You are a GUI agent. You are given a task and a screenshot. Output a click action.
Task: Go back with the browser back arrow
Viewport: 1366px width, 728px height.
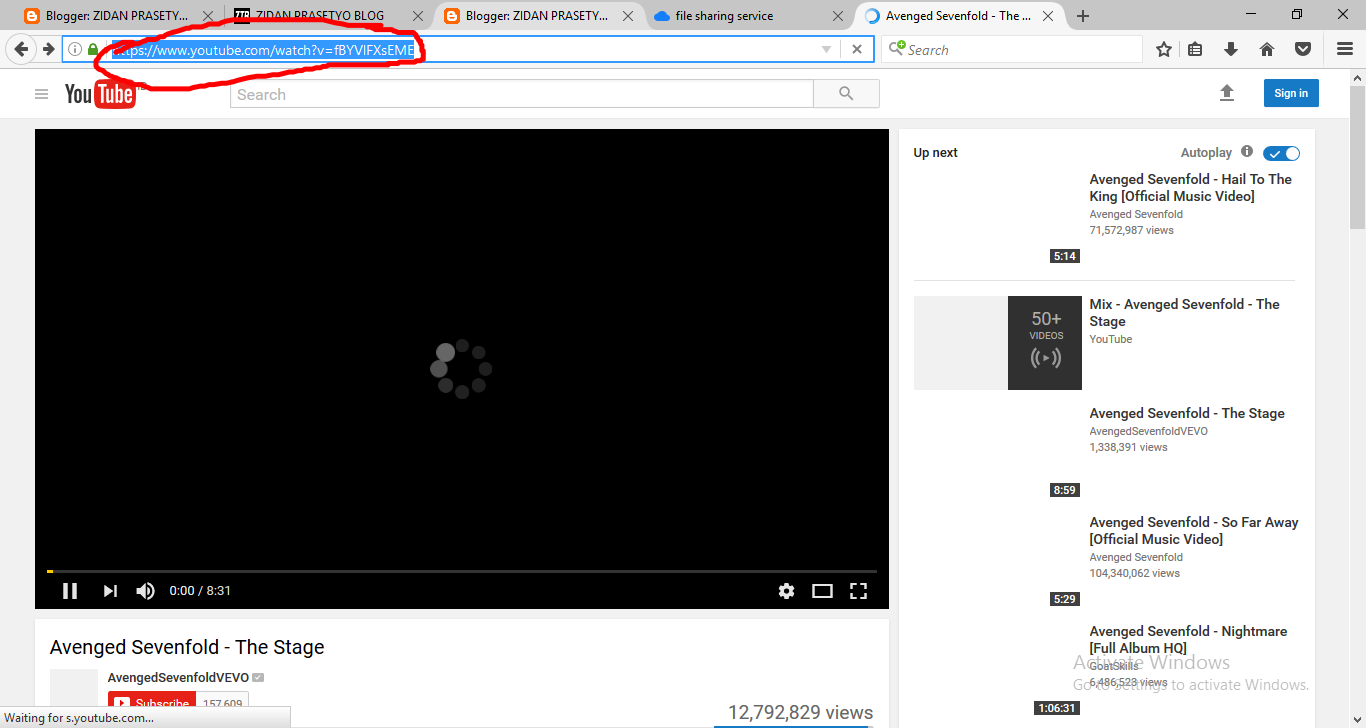coord(21,49)
